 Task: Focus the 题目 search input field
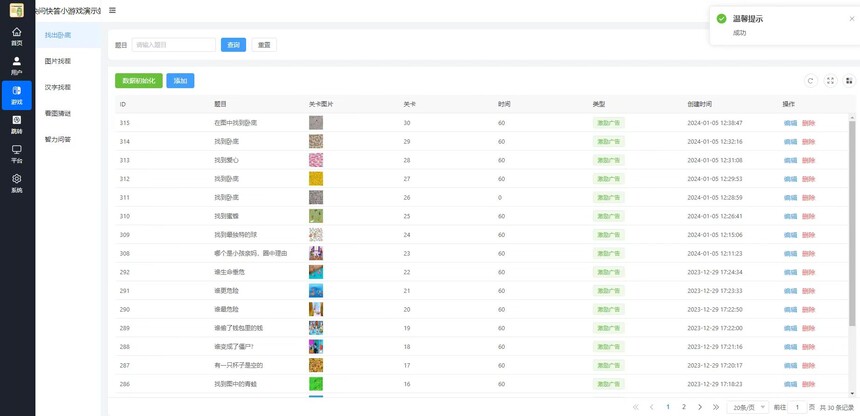tap(173, 45)
